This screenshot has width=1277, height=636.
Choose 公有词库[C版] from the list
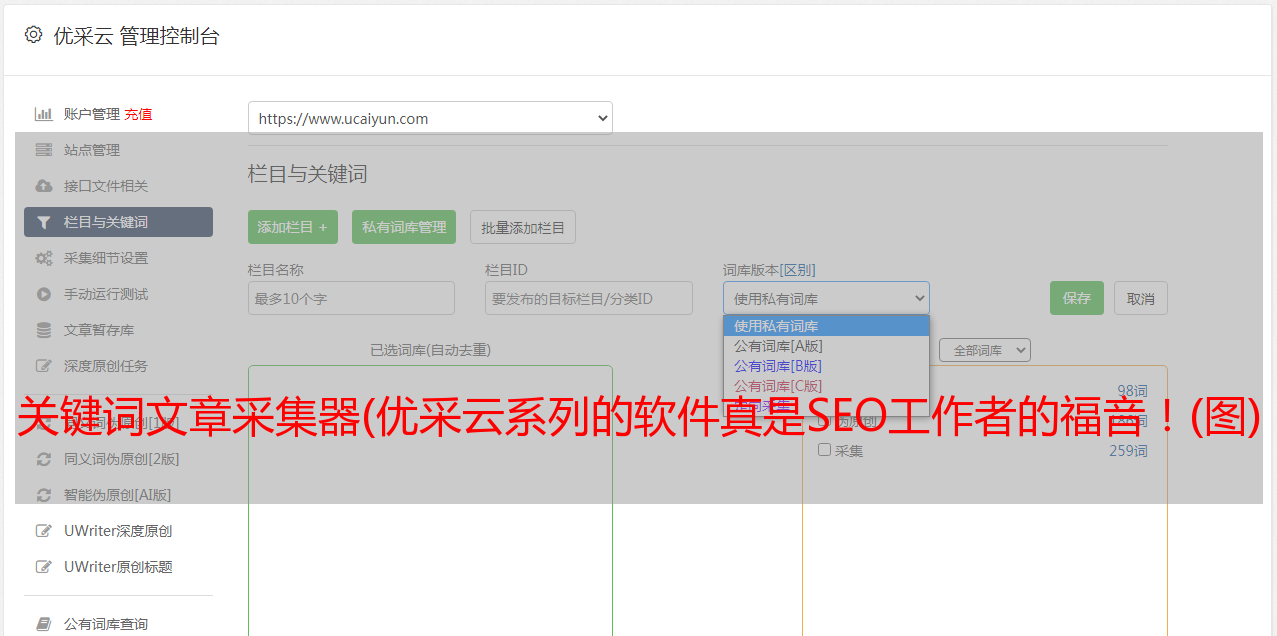[x=826, y=386]
